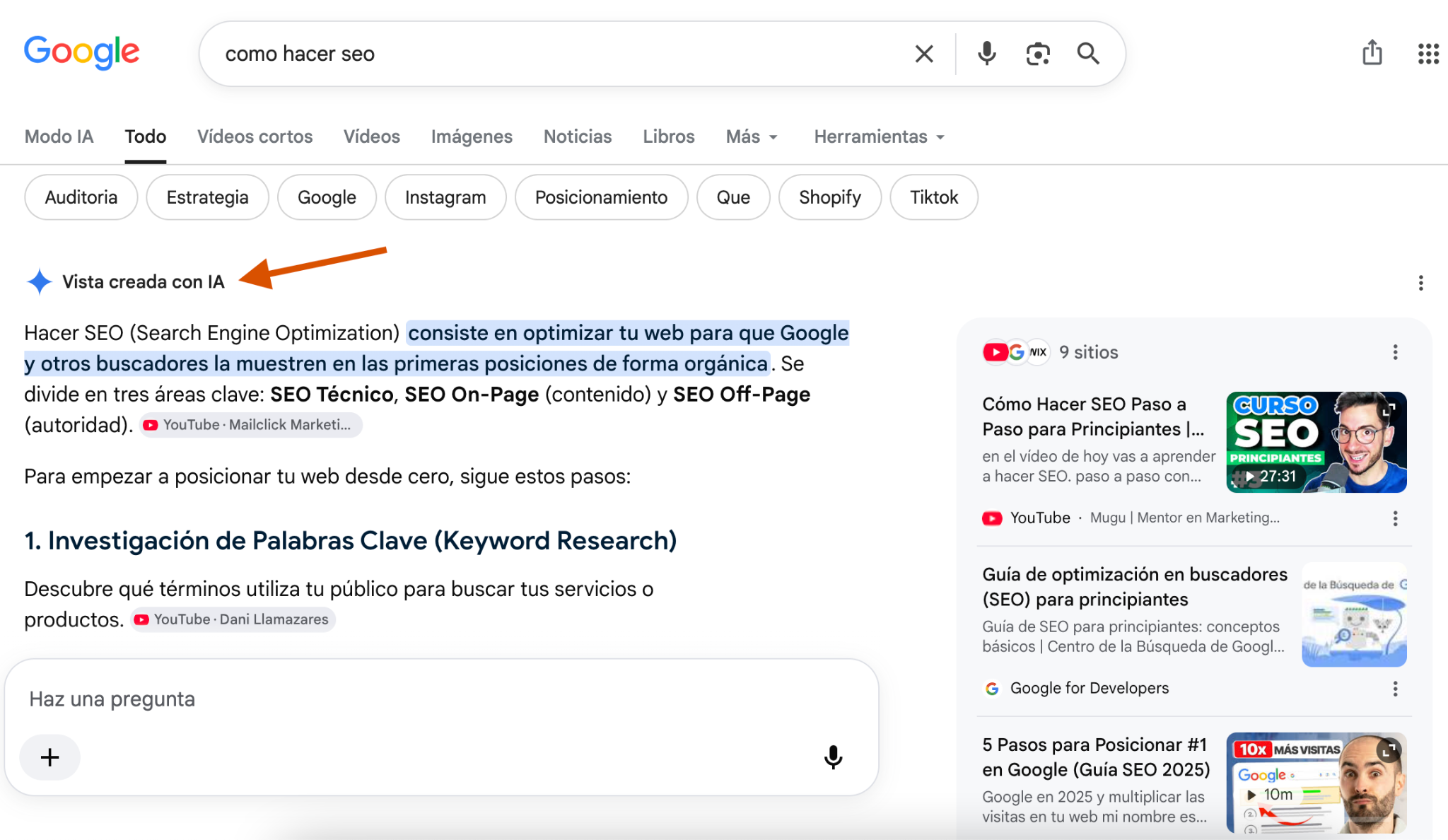Switch to Modo IA tab
Screen dimensions: 1448x840
pyautogui.click(x=59, y=136)
